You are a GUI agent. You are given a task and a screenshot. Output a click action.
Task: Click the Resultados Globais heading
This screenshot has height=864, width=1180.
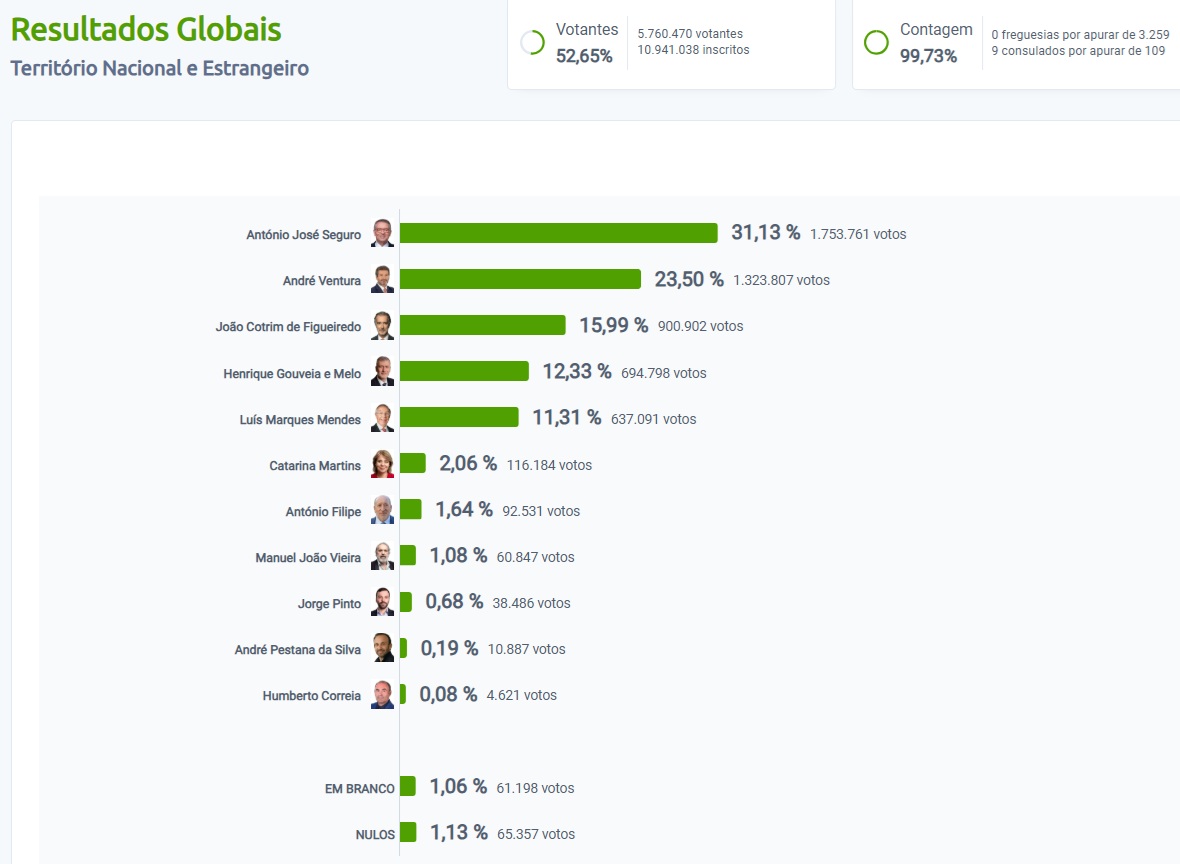tap(146, 30)
